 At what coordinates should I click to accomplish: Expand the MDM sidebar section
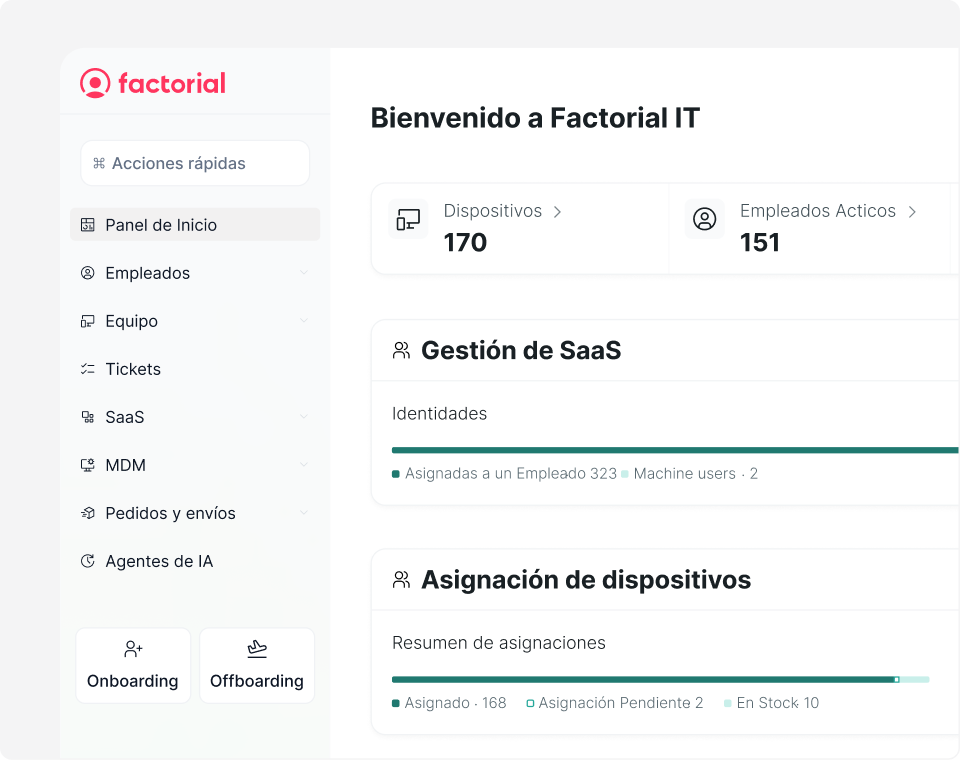tap(304, 465)
